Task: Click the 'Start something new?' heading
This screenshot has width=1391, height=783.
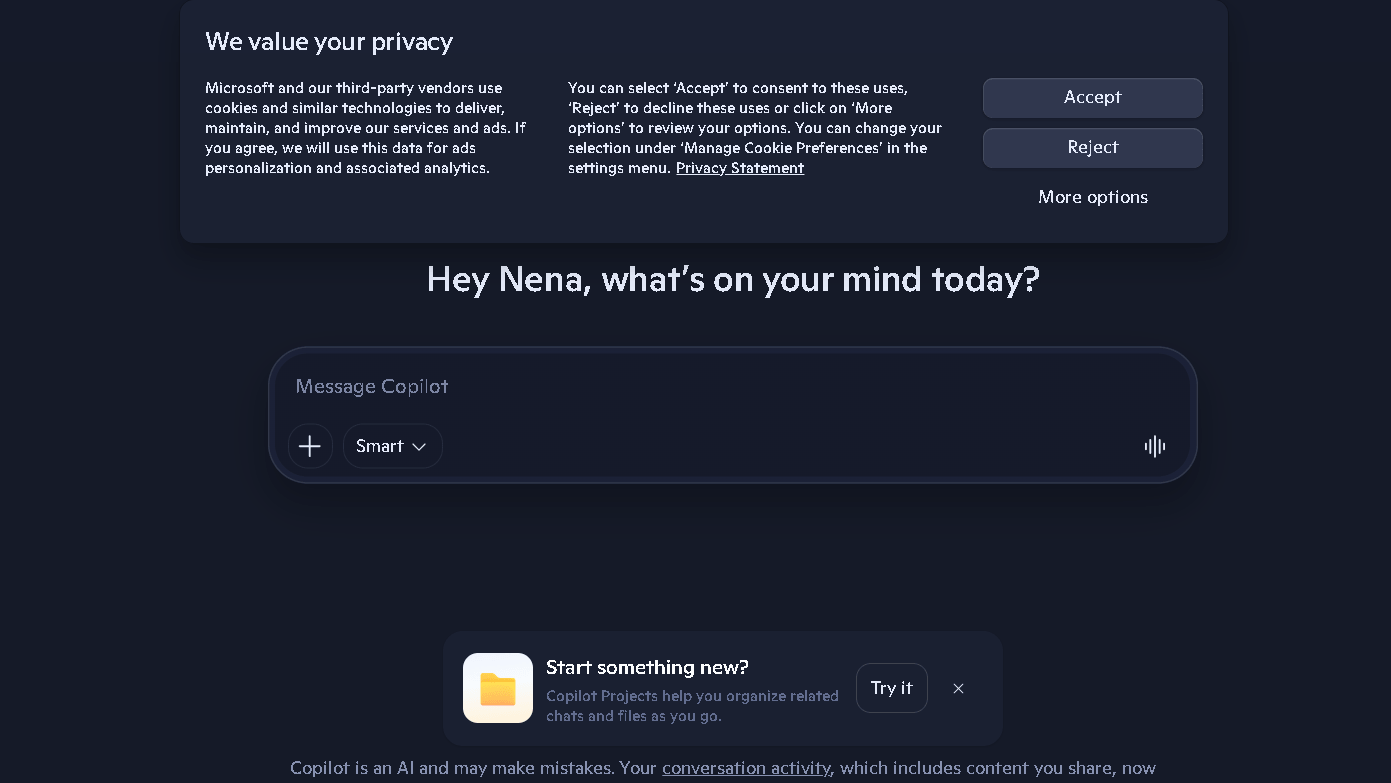Action: 647,667
